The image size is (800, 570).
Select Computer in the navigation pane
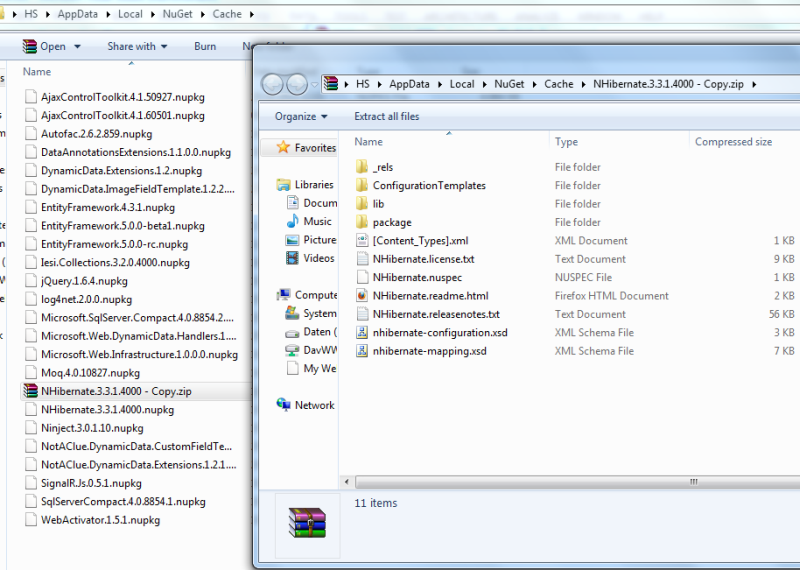306,295
